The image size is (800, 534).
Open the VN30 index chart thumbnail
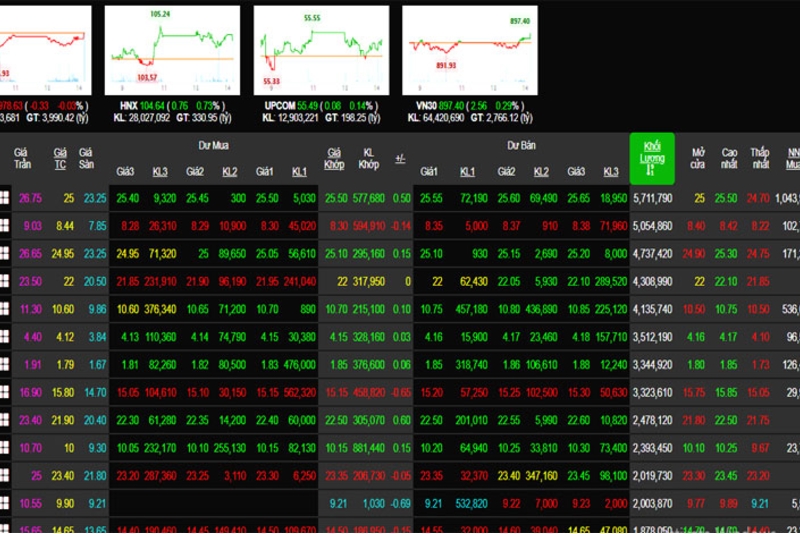click(x=470, y=50)
